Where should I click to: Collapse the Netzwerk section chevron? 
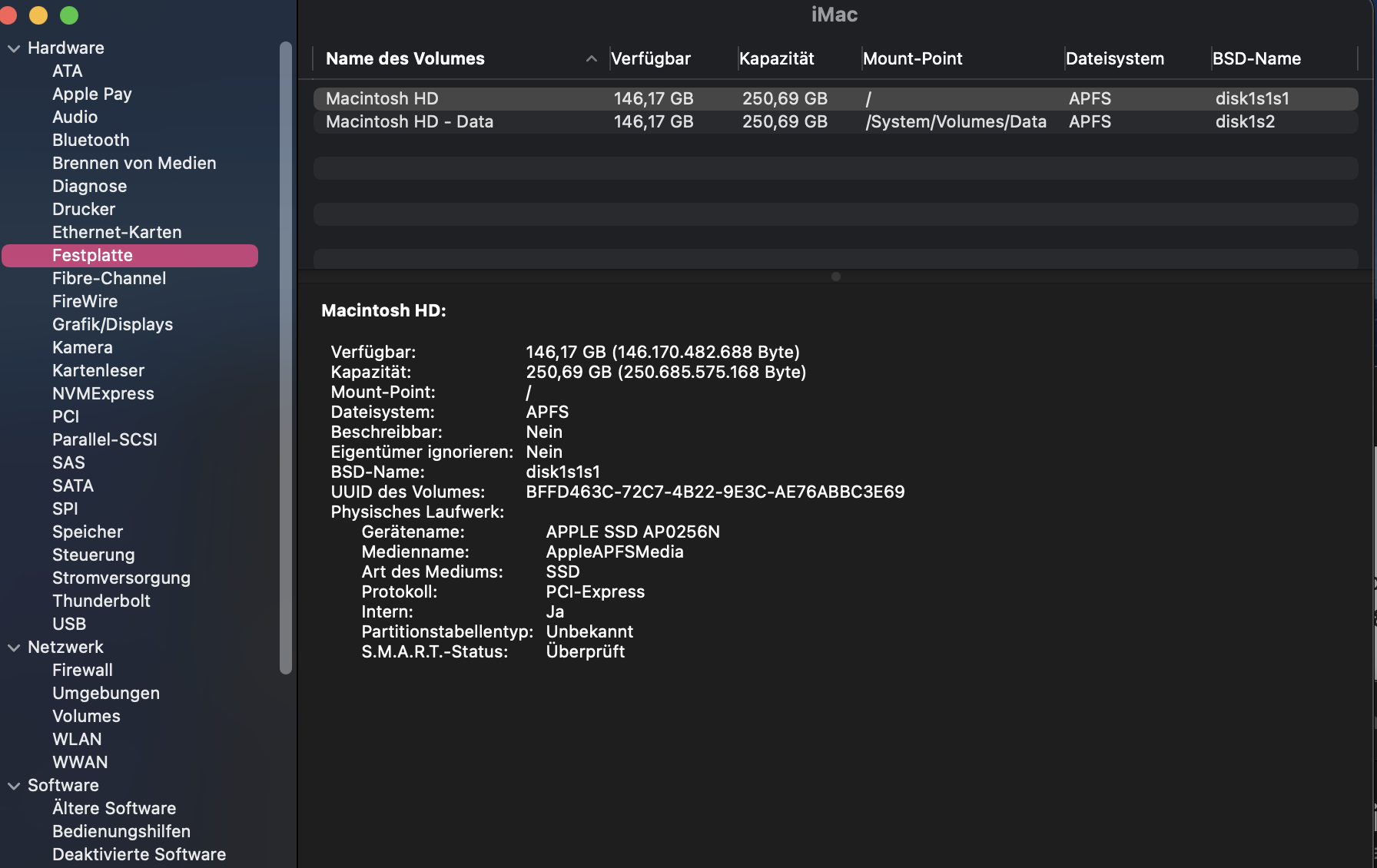tap(14, 648)
